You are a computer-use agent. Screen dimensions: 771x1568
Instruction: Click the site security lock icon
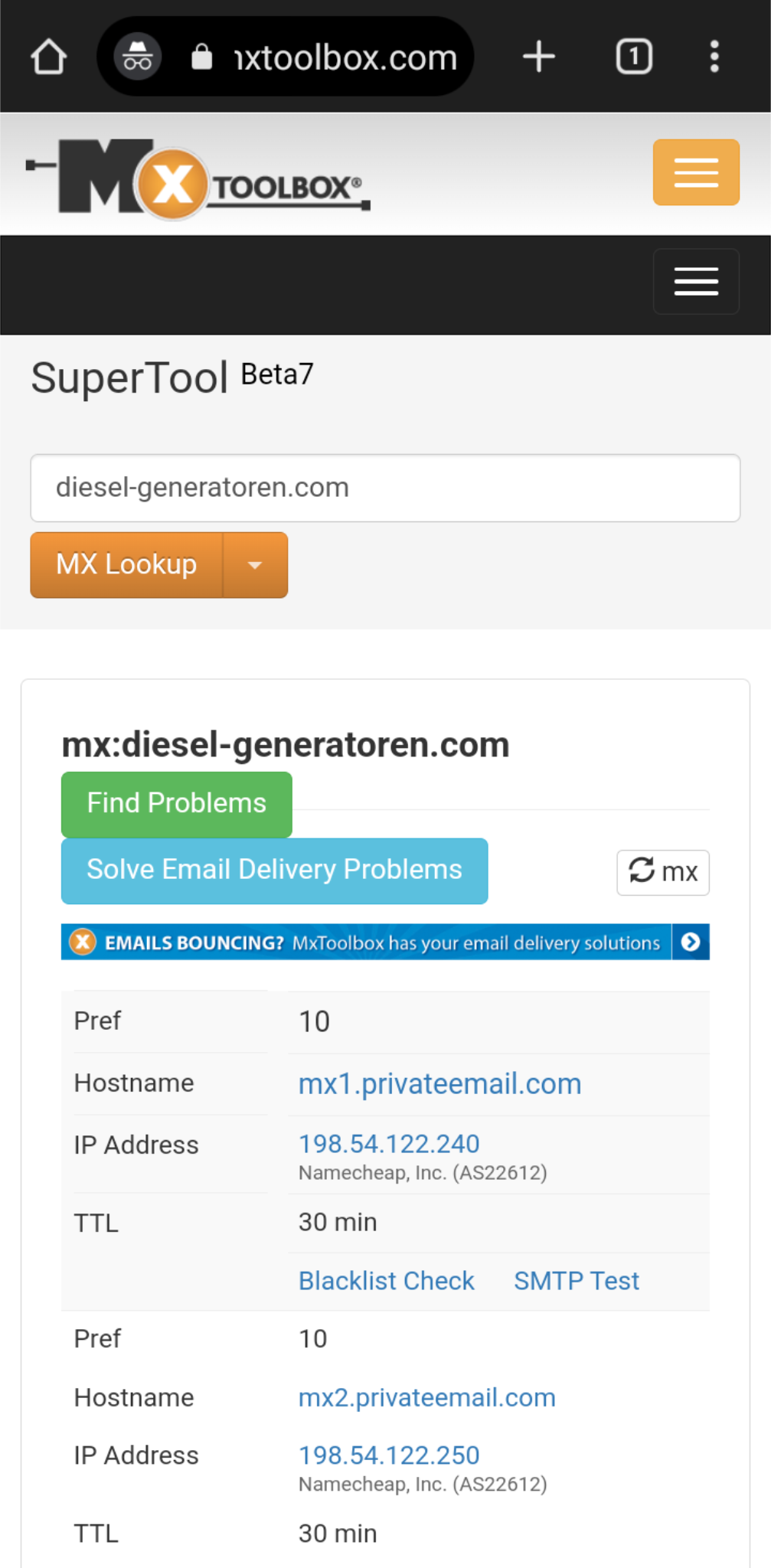(x=201, y=56)
